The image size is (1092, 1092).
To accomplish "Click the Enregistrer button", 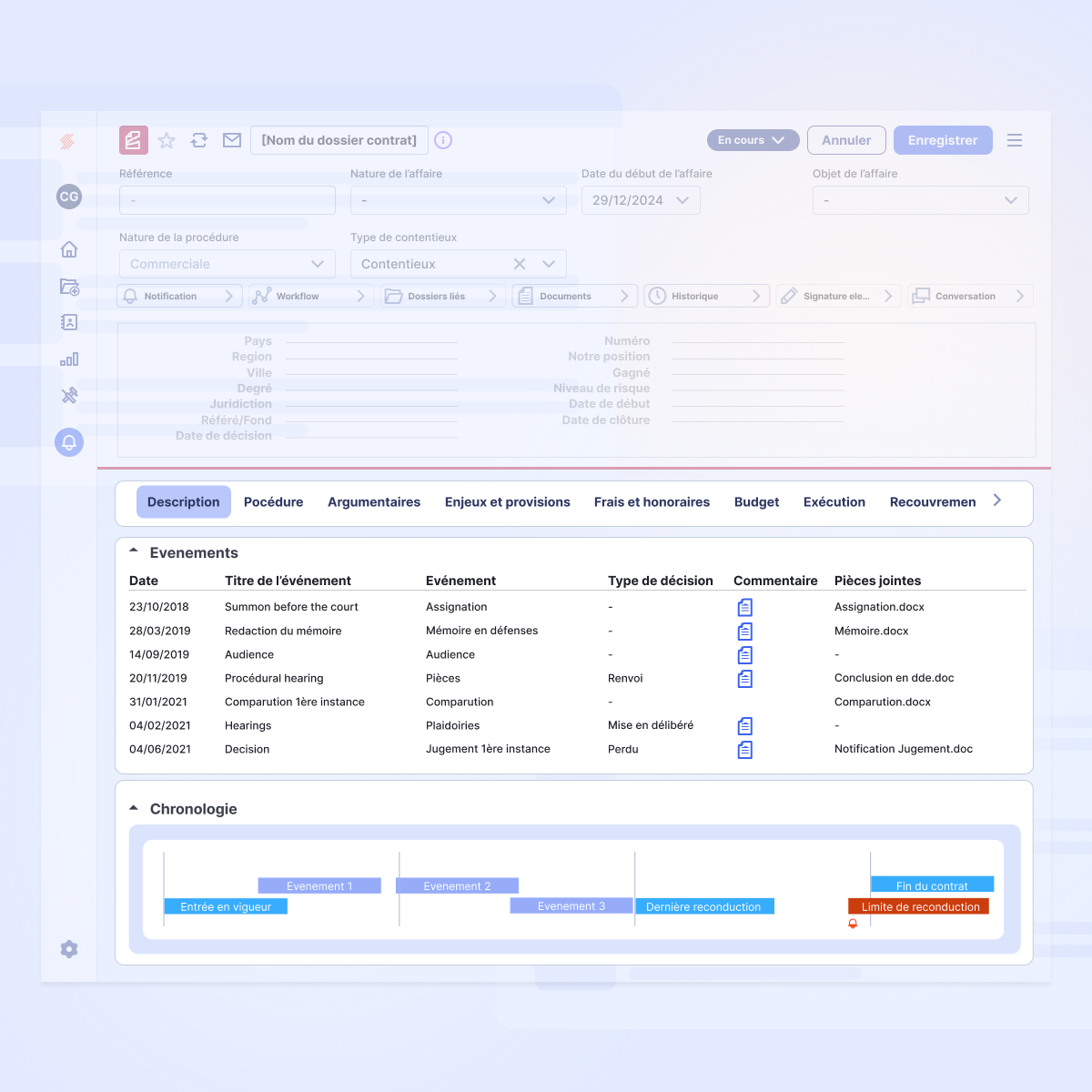I will pyautogui.click(x=943, y=140).
